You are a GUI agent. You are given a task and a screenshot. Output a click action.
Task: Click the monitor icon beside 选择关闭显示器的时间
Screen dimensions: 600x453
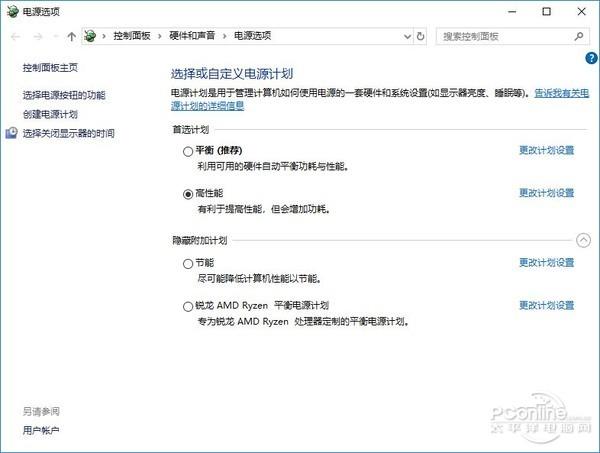point(11,133)
